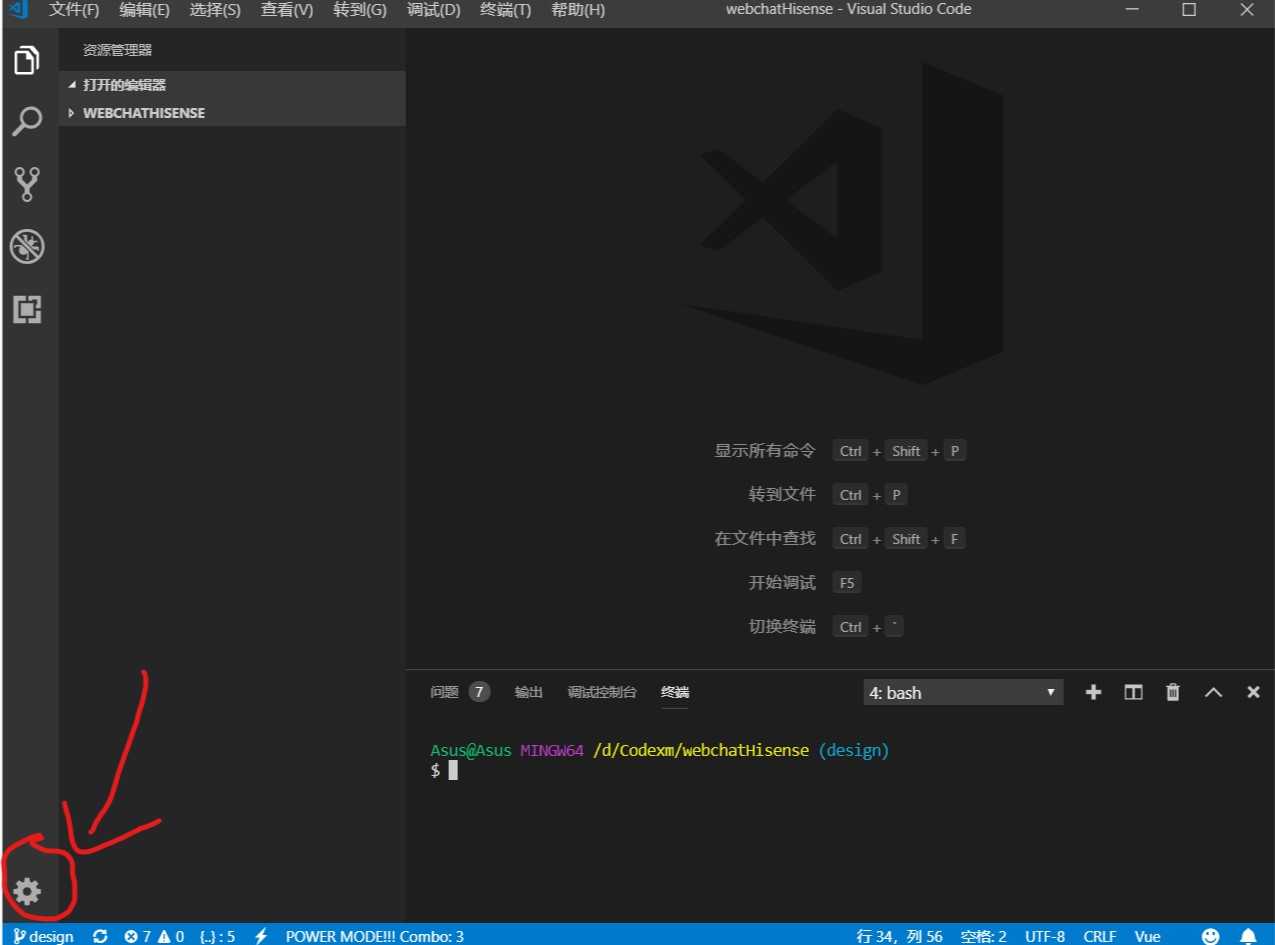Change the UTF-8 encoding
The height and width of the screenshot is (945, 1275).
click(x=1045, y=936)
